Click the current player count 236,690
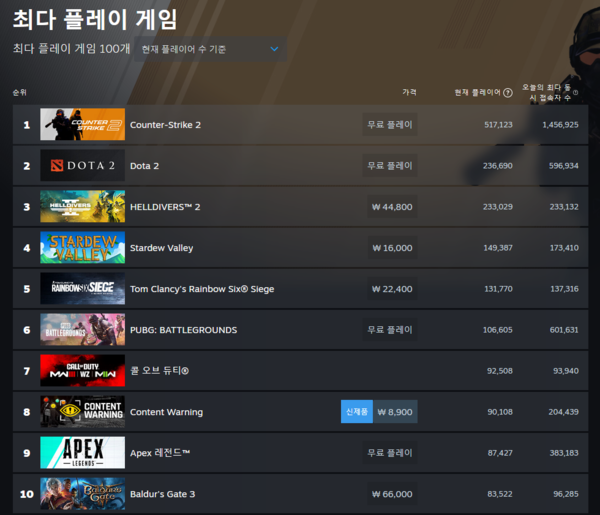 coord(497,166)
